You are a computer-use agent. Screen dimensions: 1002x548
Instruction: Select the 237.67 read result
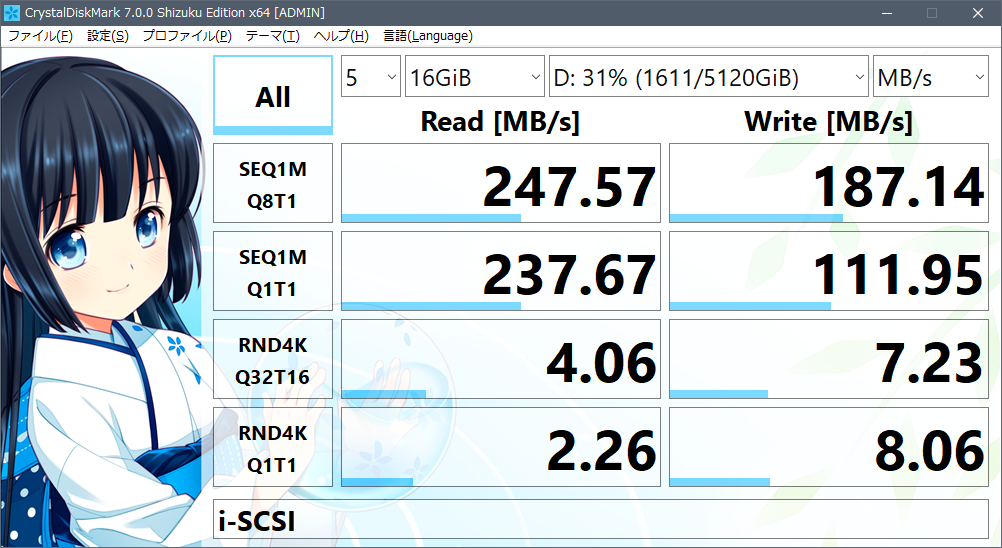point(500,271)
